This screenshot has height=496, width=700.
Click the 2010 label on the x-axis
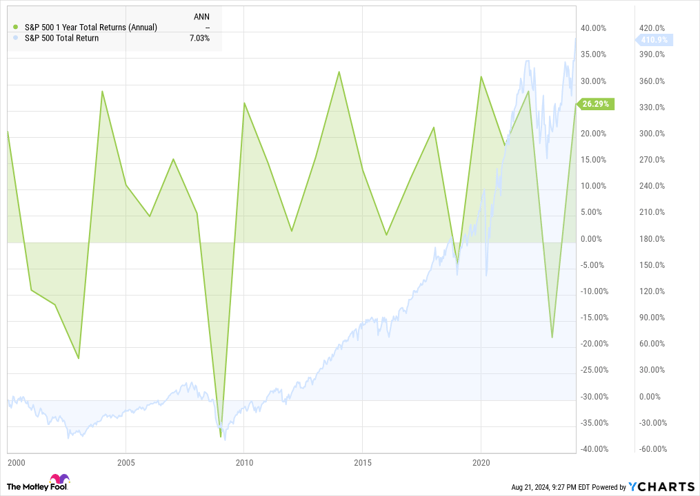click(244, 463)
